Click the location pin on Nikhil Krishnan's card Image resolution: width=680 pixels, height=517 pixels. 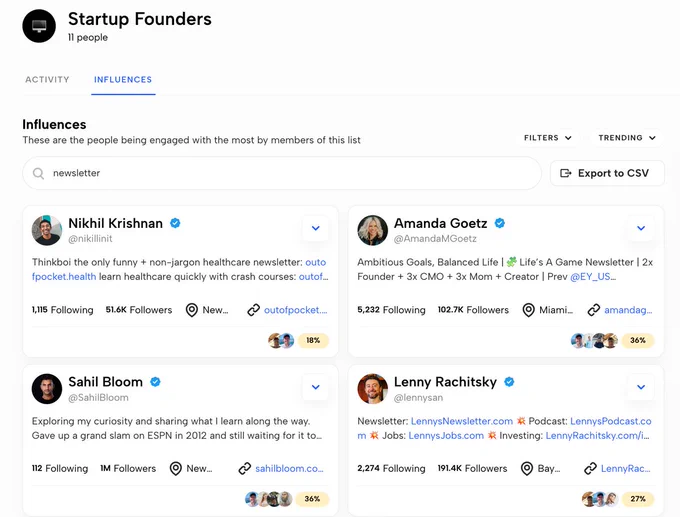[192, 310]
